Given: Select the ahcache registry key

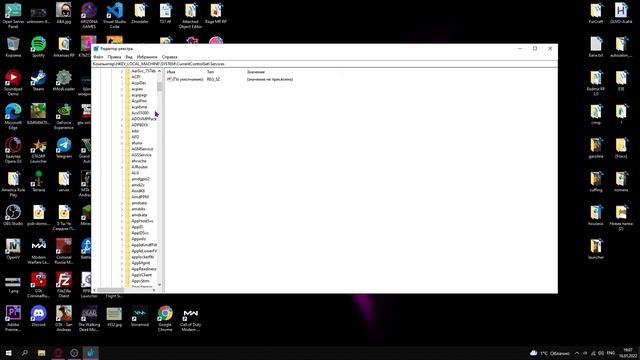Looking at the screenshot, I should tap(139, 161).
